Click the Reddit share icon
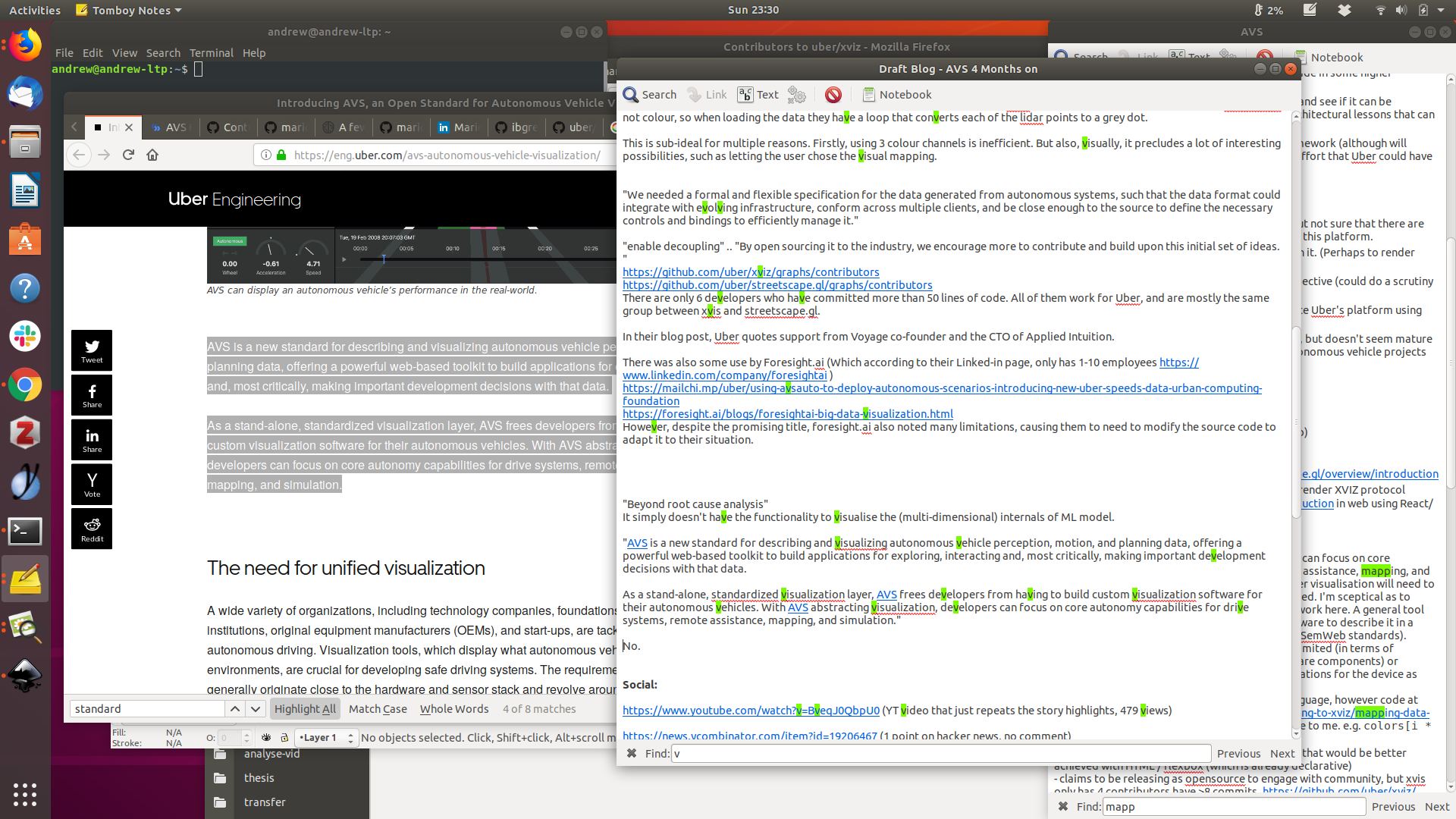 92,529
